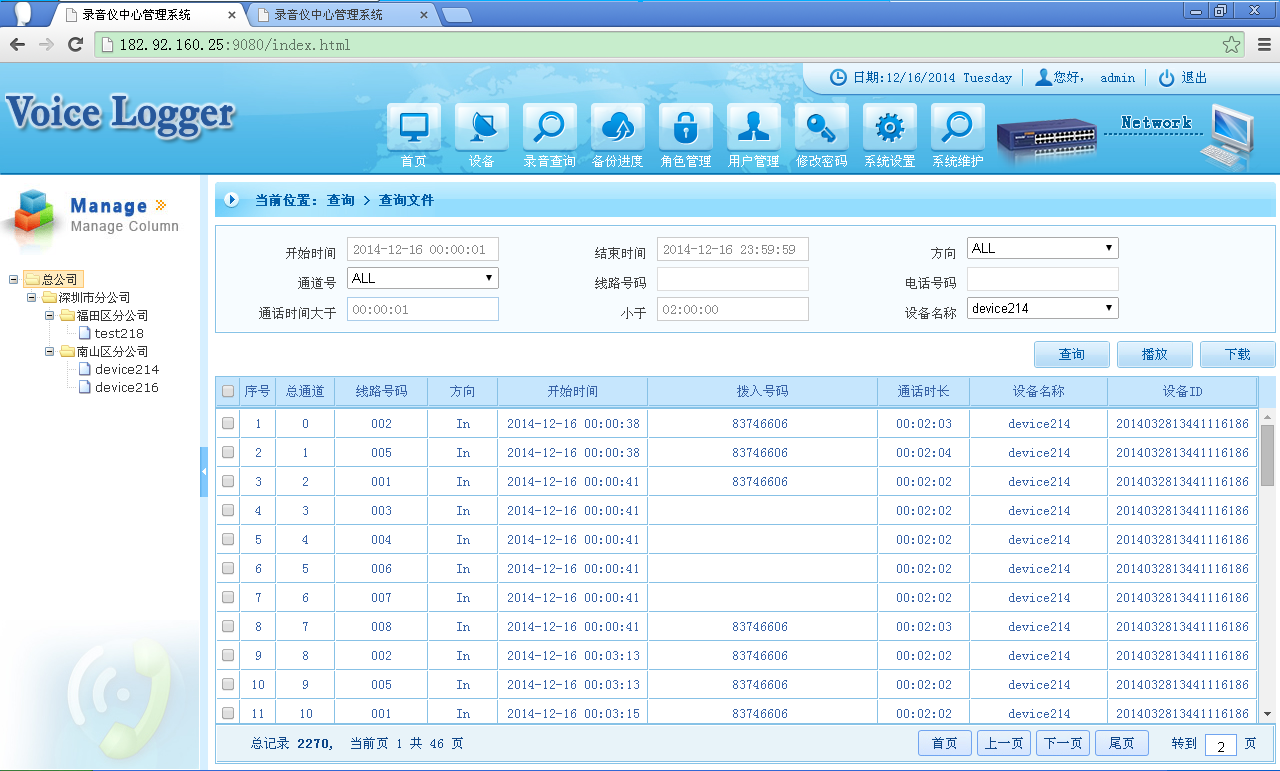Open the 首页 home monitor icon
The image size is (1280, 771).
pyautogui.click(x=413, y=129)
